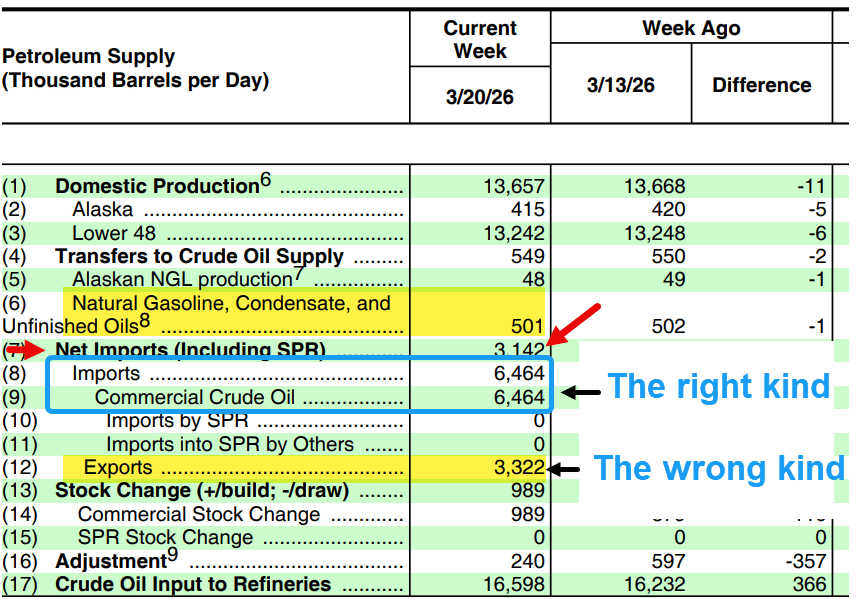Select the 3/20/26 date cell
Screen dimensions: 863x599
pos(480,98)
